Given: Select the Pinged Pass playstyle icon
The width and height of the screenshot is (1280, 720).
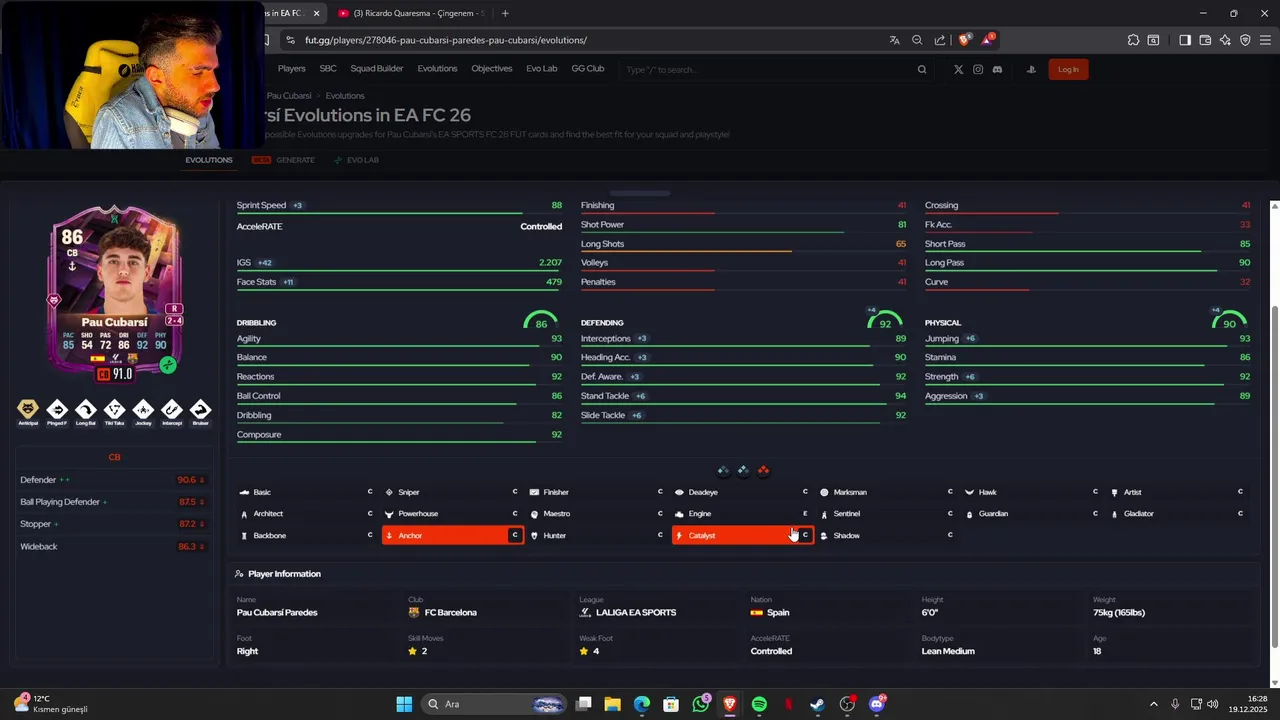Looking at the screenshot, I should click(57, 409).
